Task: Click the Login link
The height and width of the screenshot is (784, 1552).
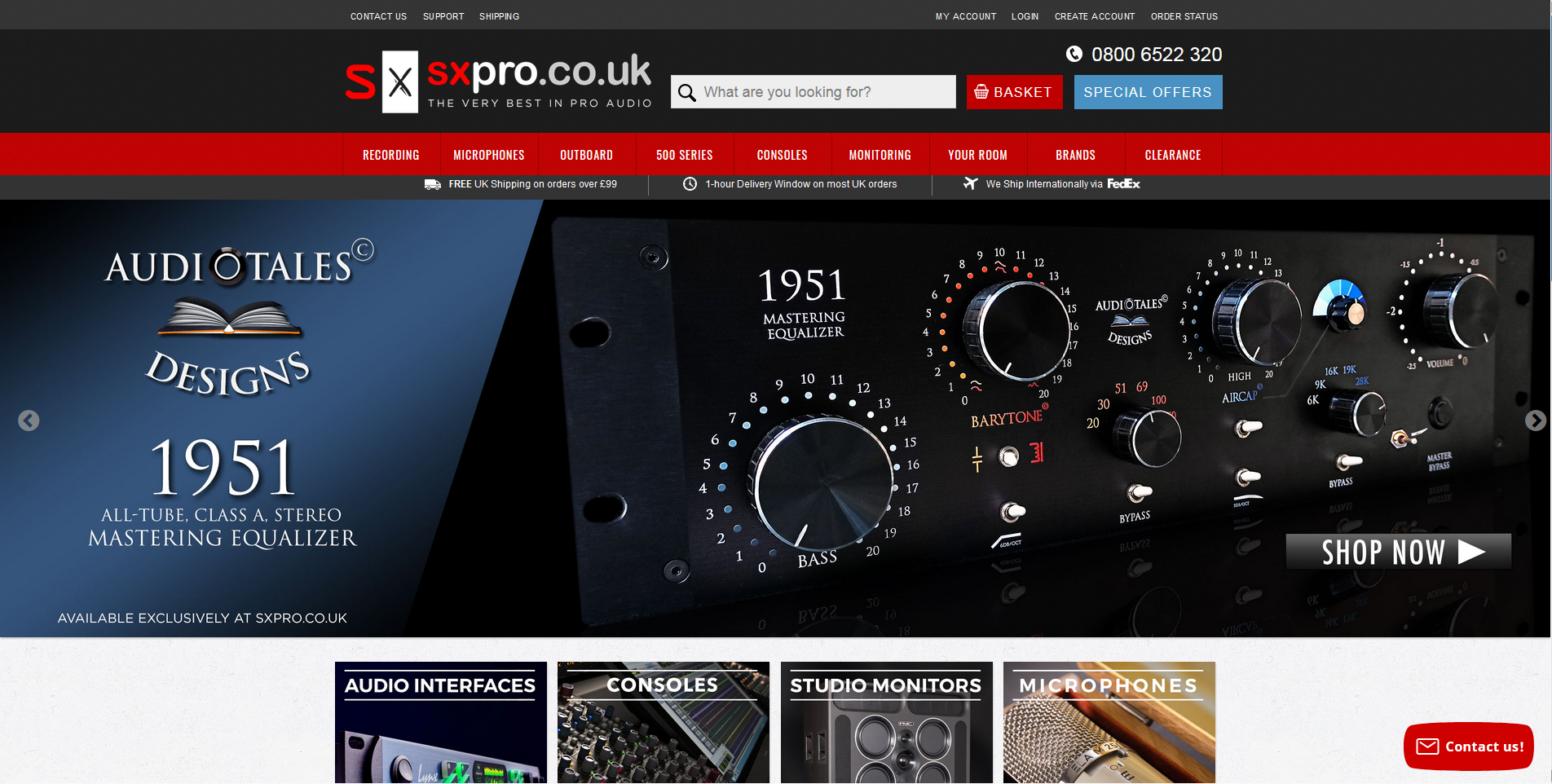Action: click(x=1025, y=16)
